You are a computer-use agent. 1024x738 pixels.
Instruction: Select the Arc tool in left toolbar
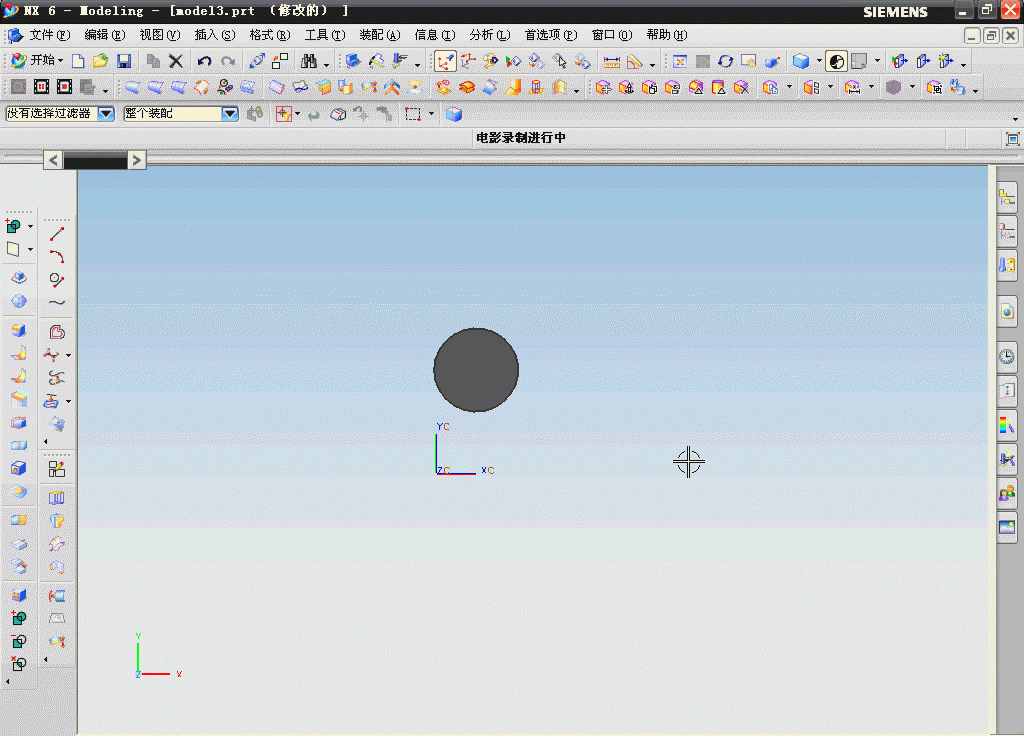point(57,257)
